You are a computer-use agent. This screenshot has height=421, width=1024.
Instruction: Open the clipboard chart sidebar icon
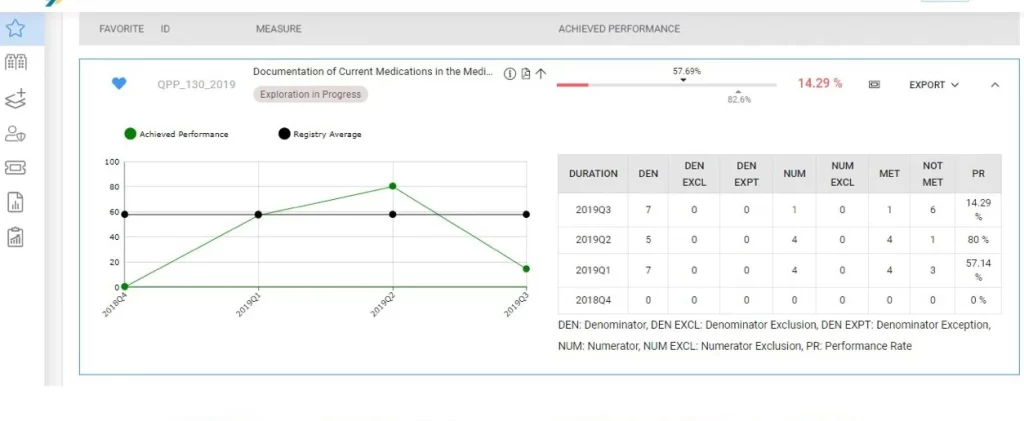pos(15,237)
